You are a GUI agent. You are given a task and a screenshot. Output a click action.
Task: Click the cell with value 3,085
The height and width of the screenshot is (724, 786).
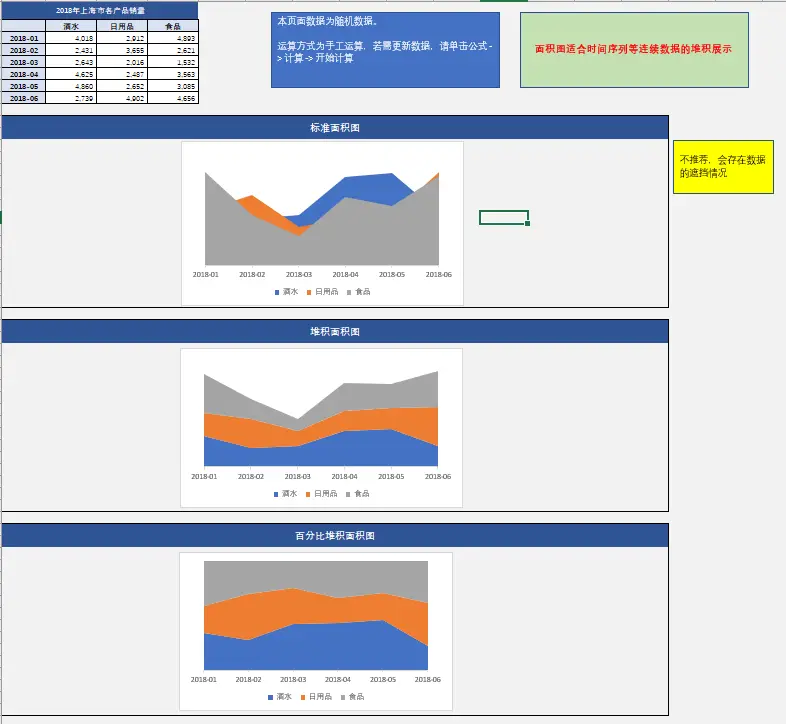point(173,86)
